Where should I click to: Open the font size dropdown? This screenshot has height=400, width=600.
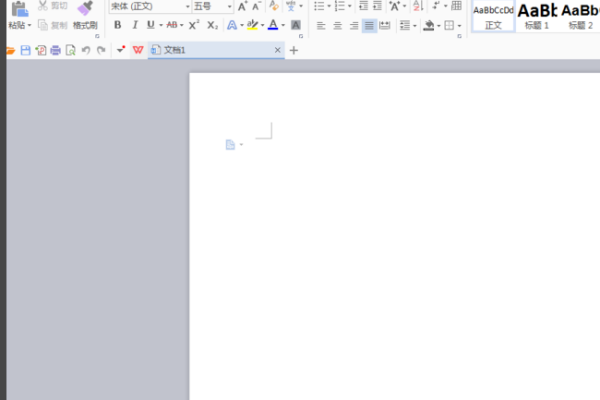click(x=229, y=7)
